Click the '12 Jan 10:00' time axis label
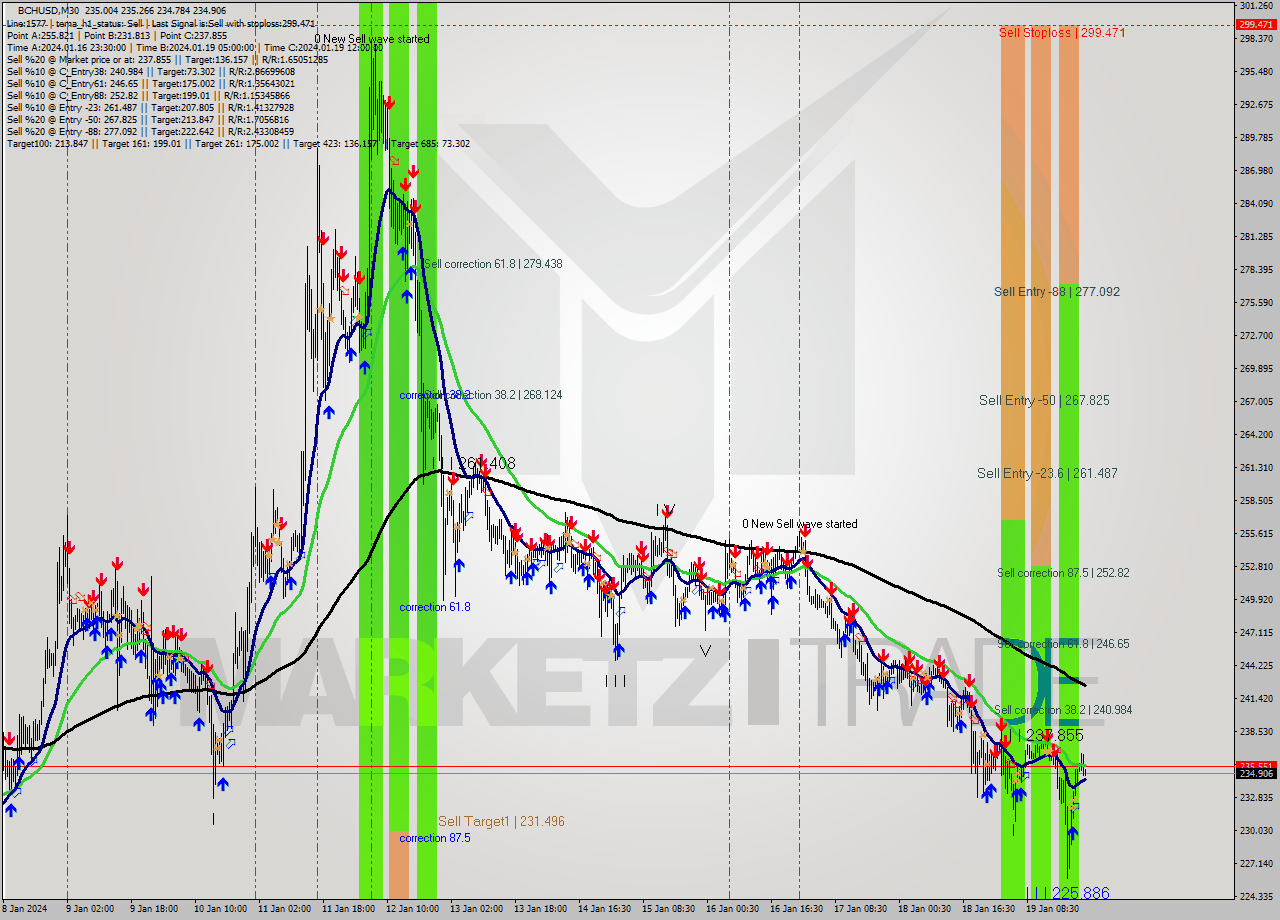 click(413, 909)
